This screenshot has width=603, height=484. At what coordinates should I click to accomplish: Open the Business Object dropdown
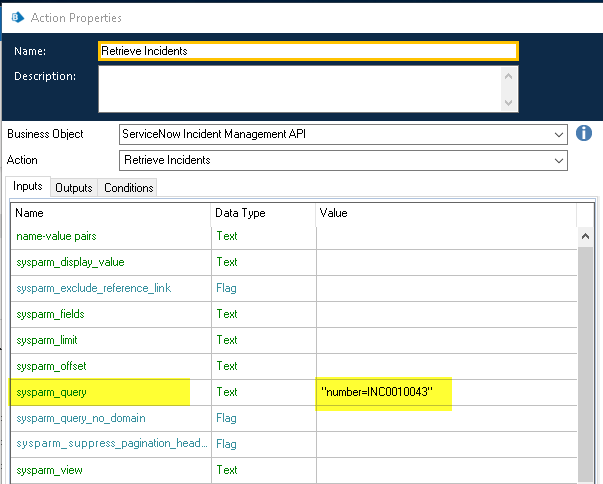pos(558,134)
